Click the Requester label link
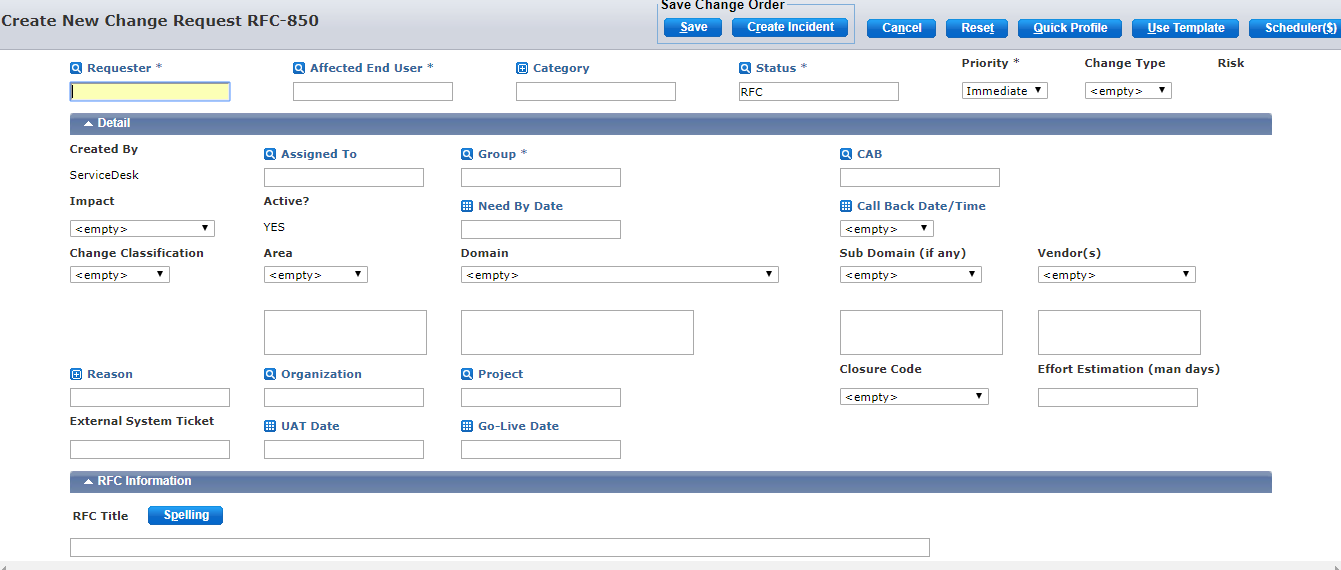 119,68
